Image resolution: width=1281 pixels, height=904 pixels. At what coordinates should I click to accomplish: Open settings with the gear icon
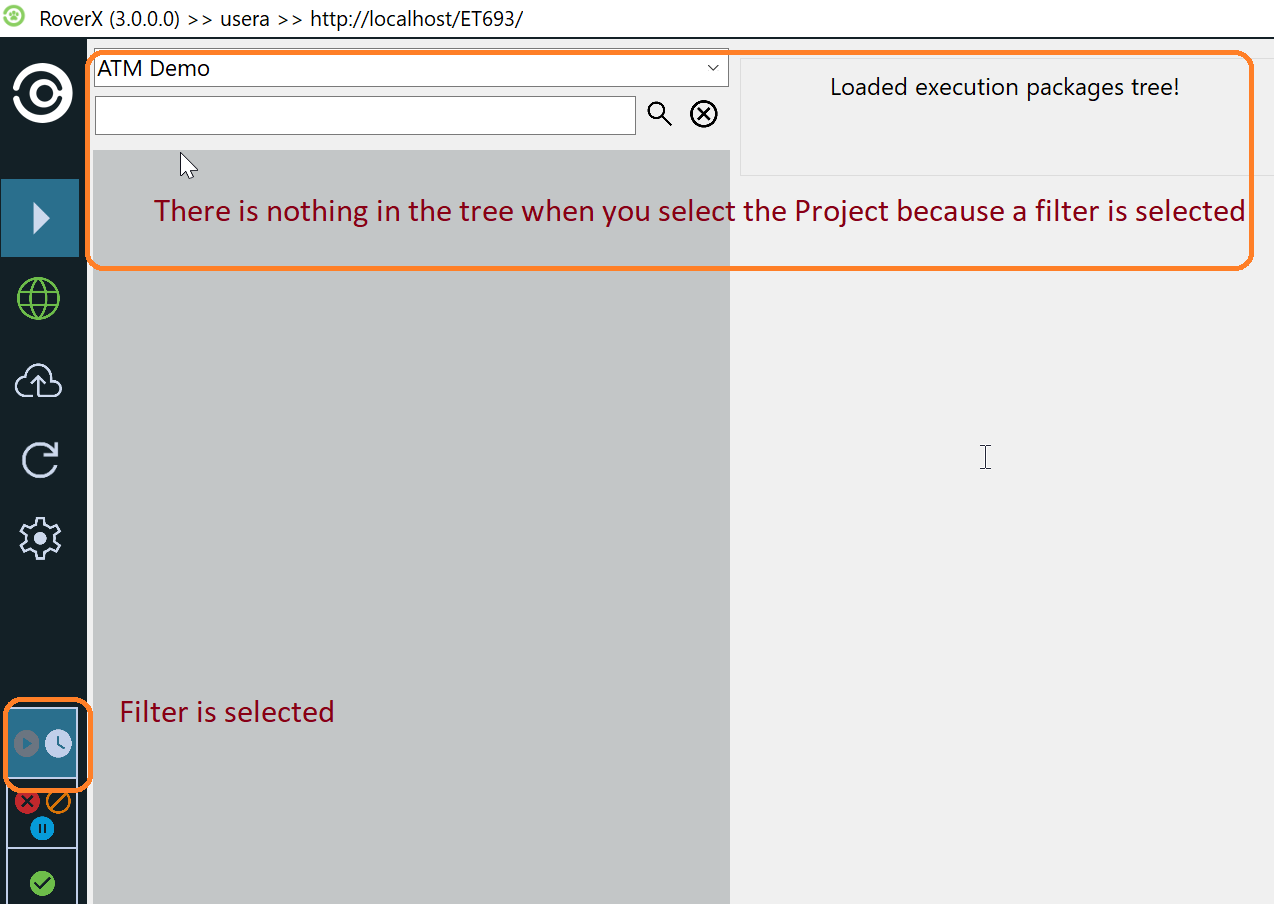tap(40, 538)
